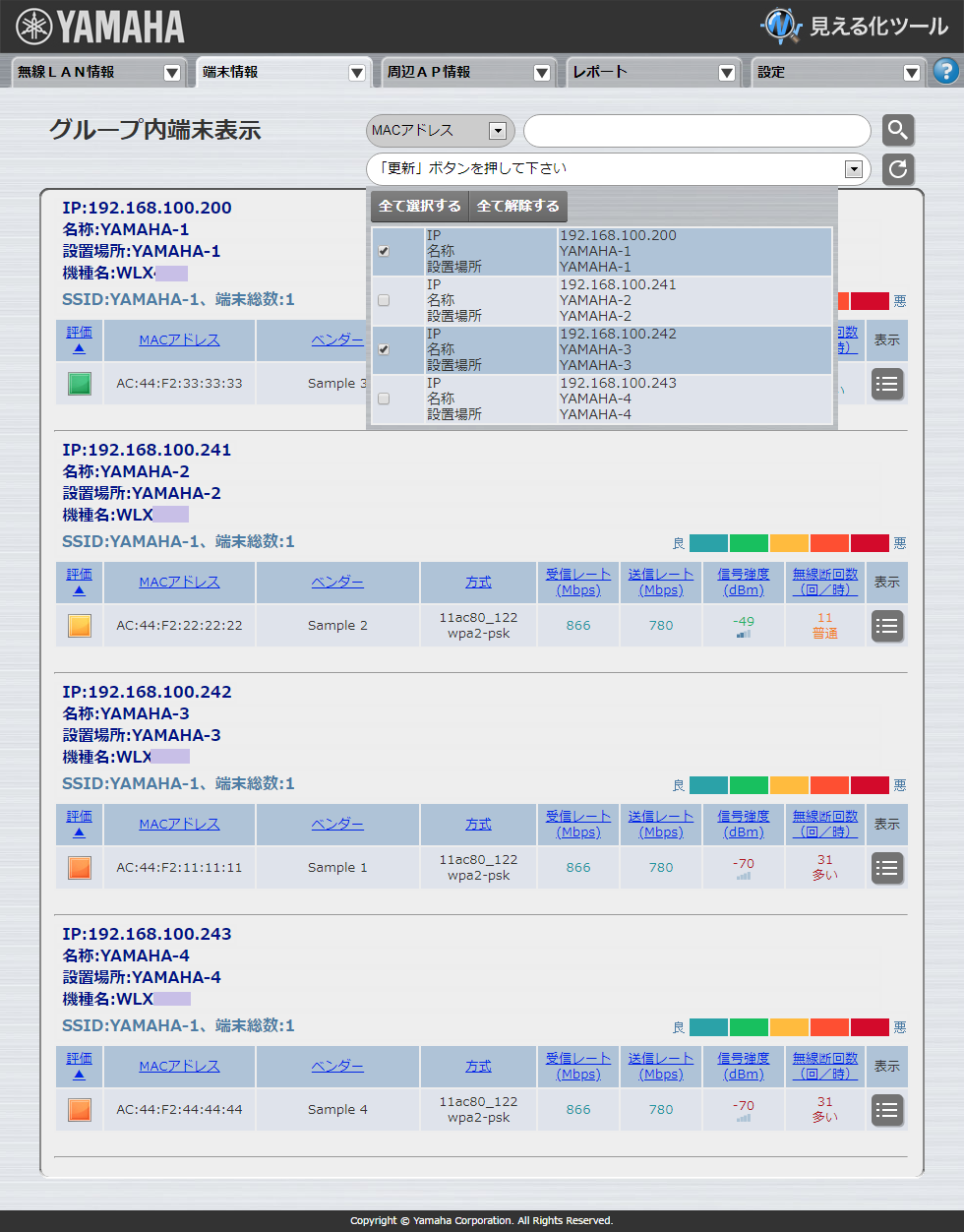Open detail list icon for Sample 1 row

[886, 868]
